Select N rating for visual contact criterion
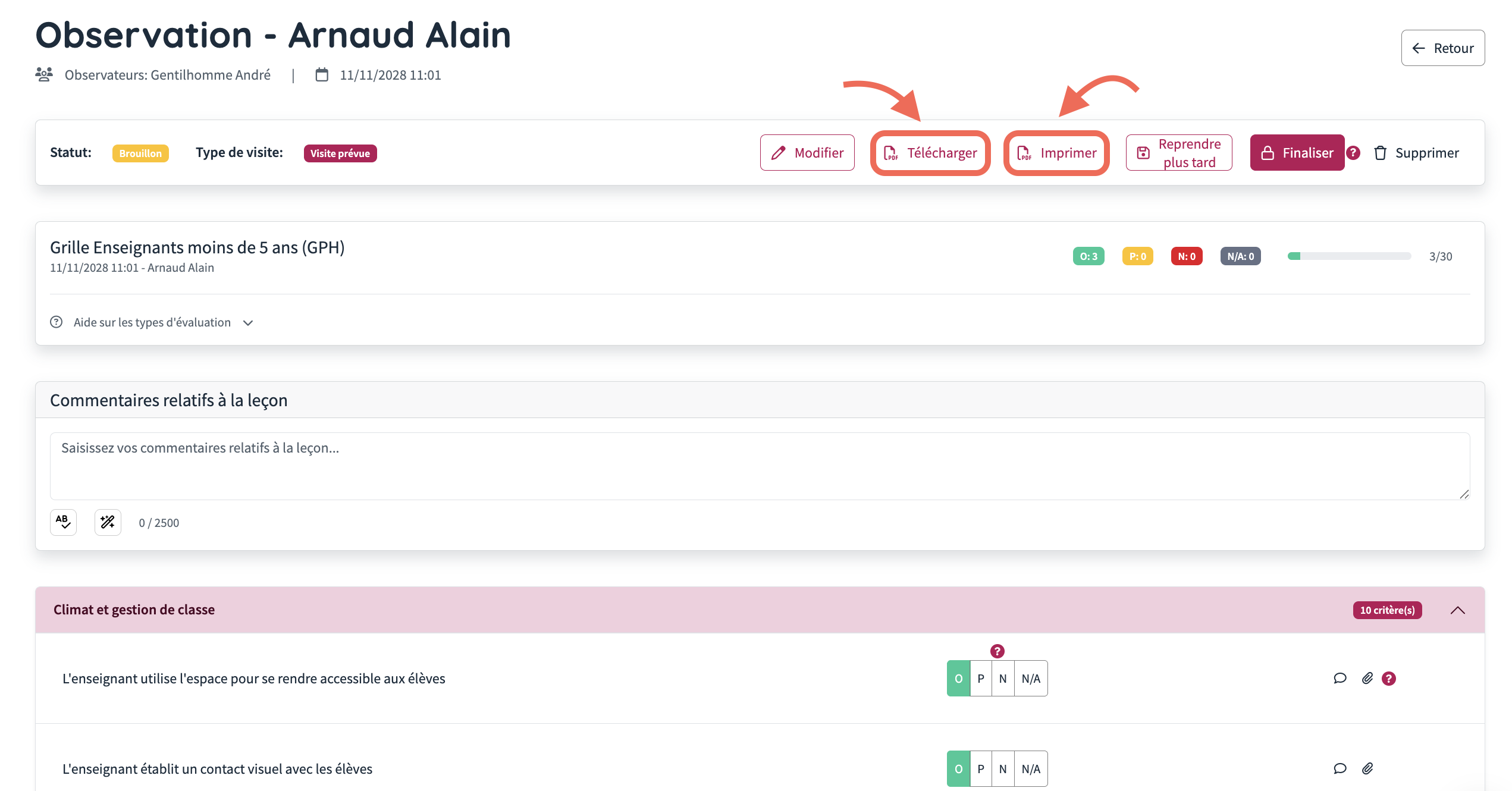Screen dimensions: 1512x791 click(x=1003, y=769)
